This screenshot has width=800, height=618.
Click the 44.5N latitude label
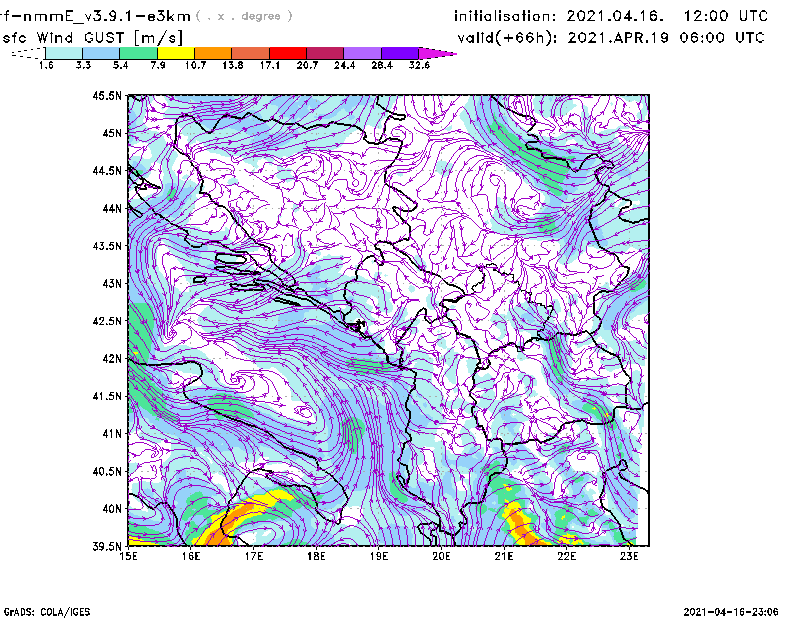pyautogui.click(x=107, y=170)
